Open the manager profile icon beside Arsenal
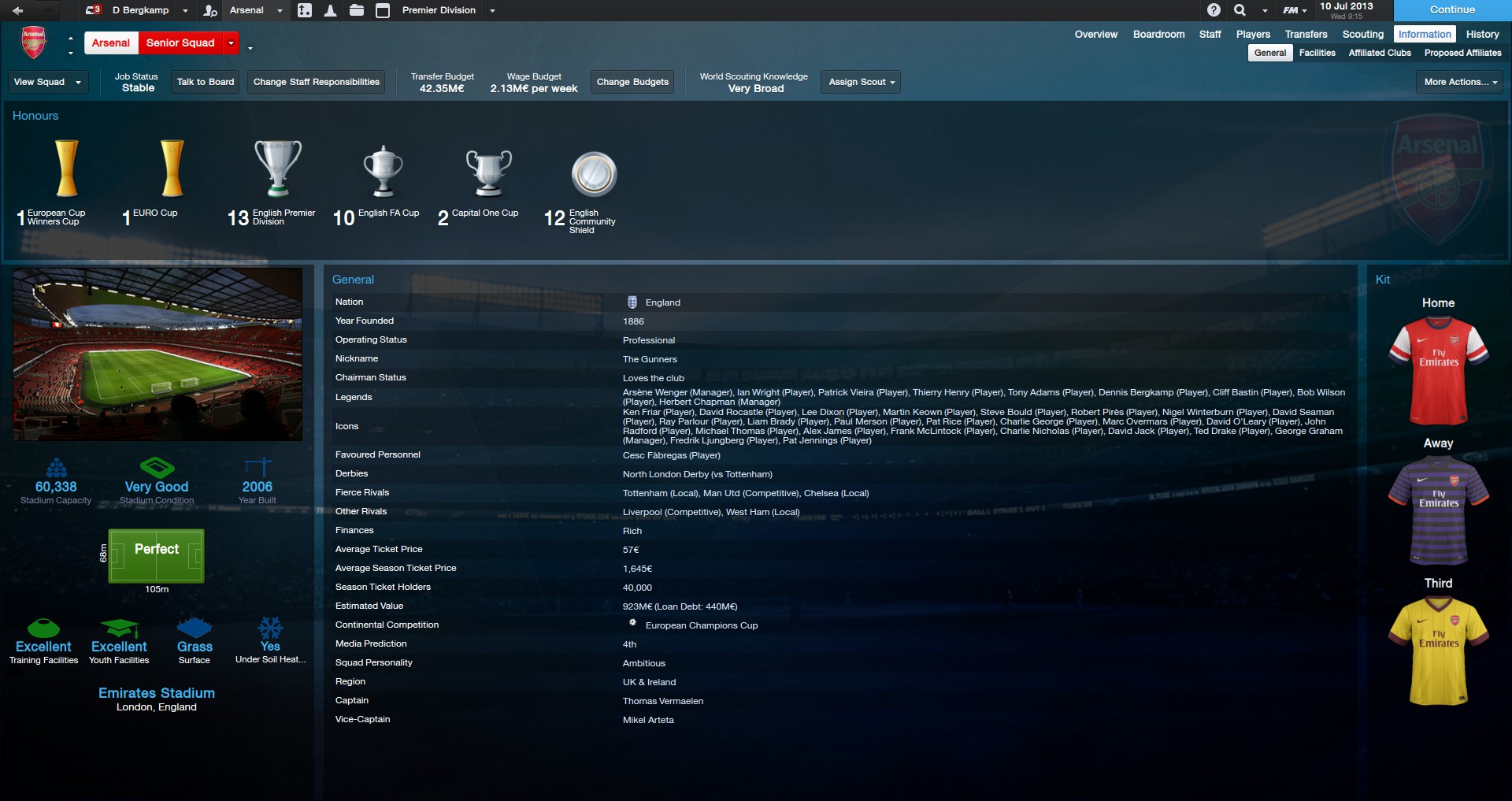 point(209,10)
